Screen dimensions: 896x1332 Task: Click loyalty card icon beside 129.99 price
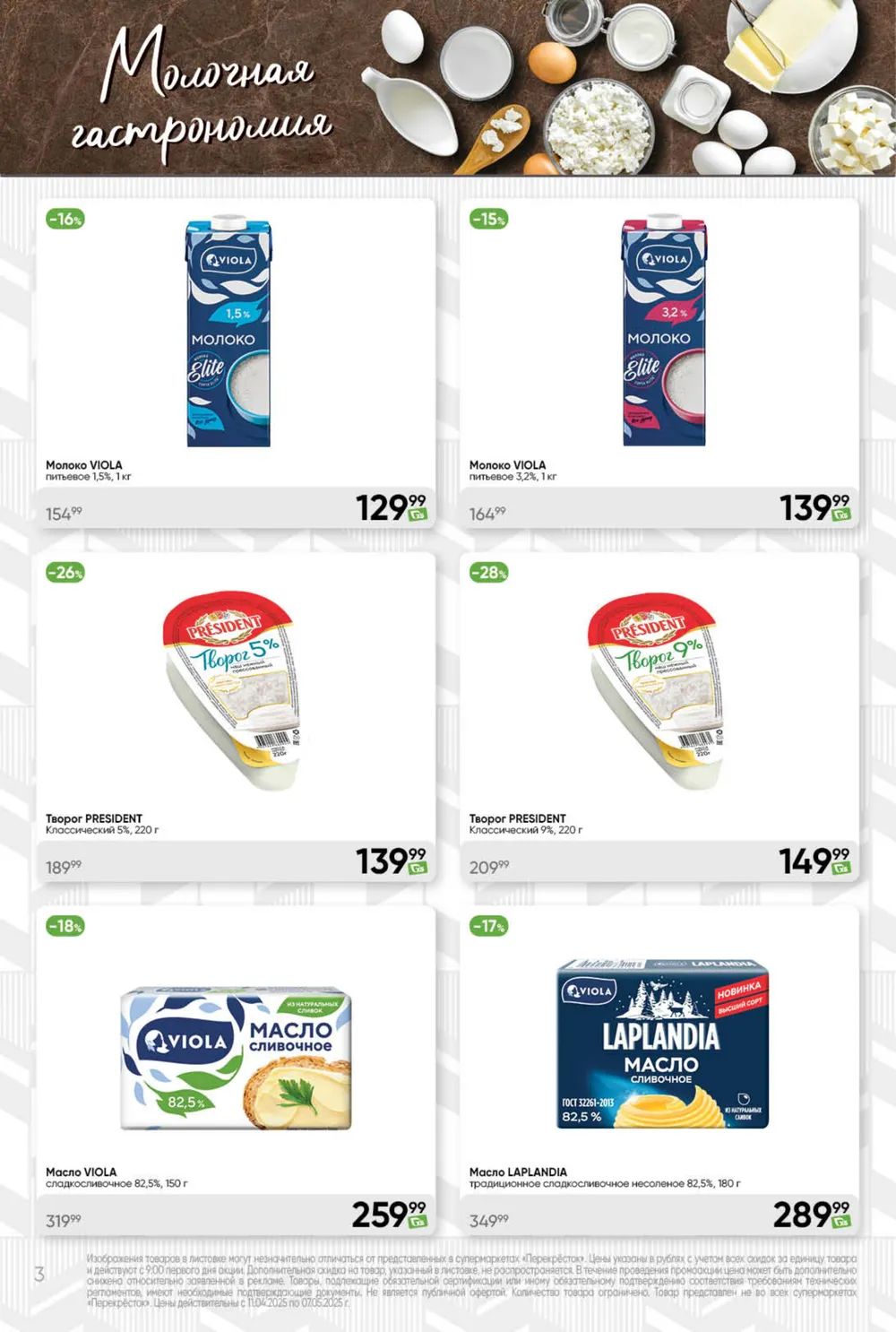tap(418, 515)
